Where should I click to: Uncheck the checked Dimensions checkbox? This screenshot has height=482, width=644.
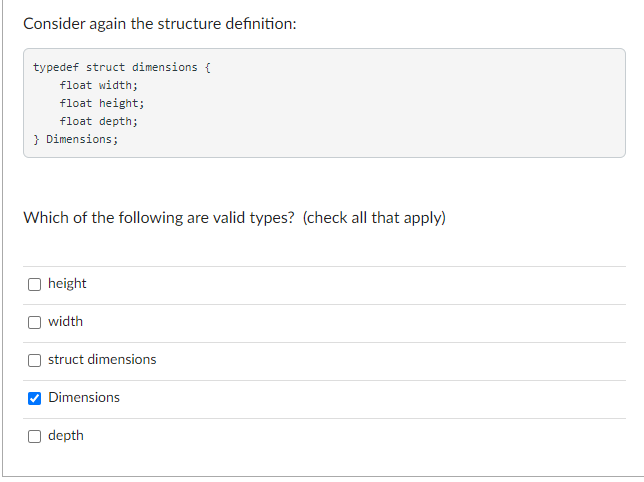[x=34, y=398]
